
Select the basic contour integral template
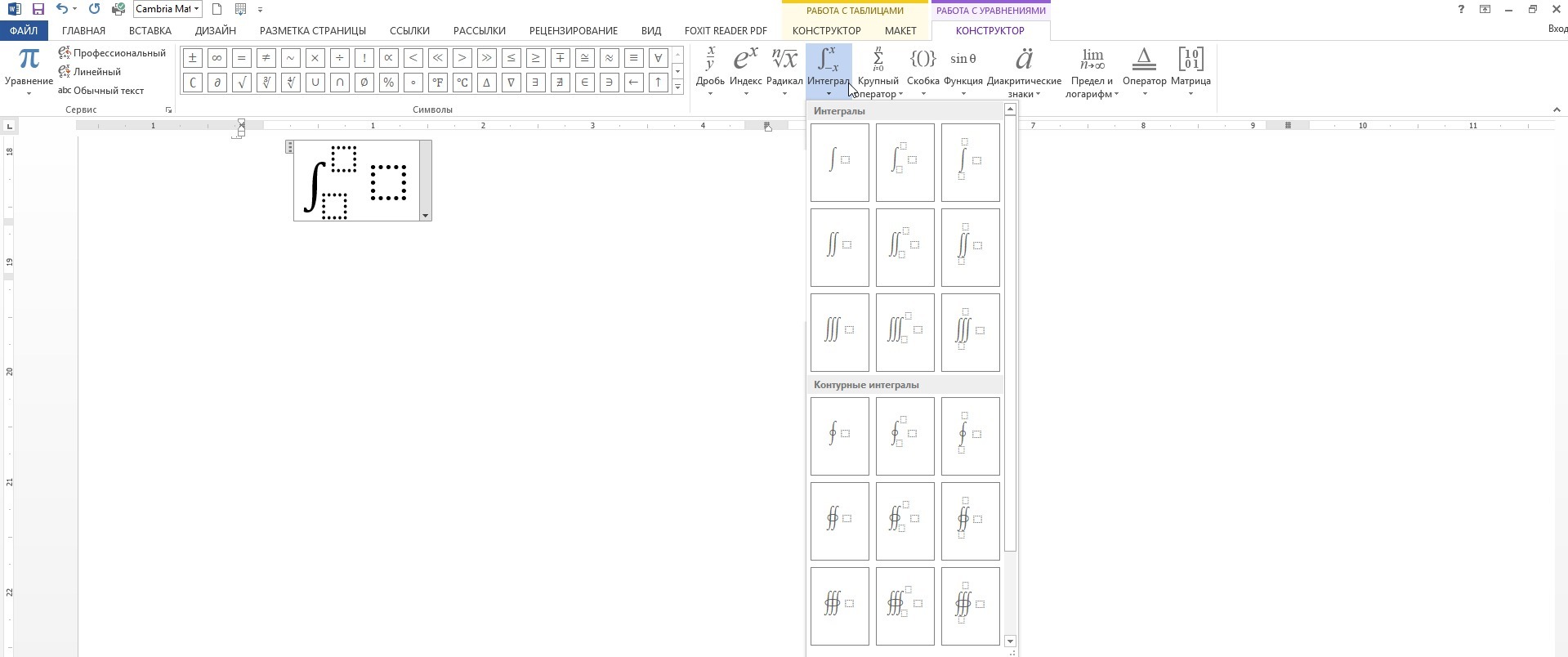(839, 436)
